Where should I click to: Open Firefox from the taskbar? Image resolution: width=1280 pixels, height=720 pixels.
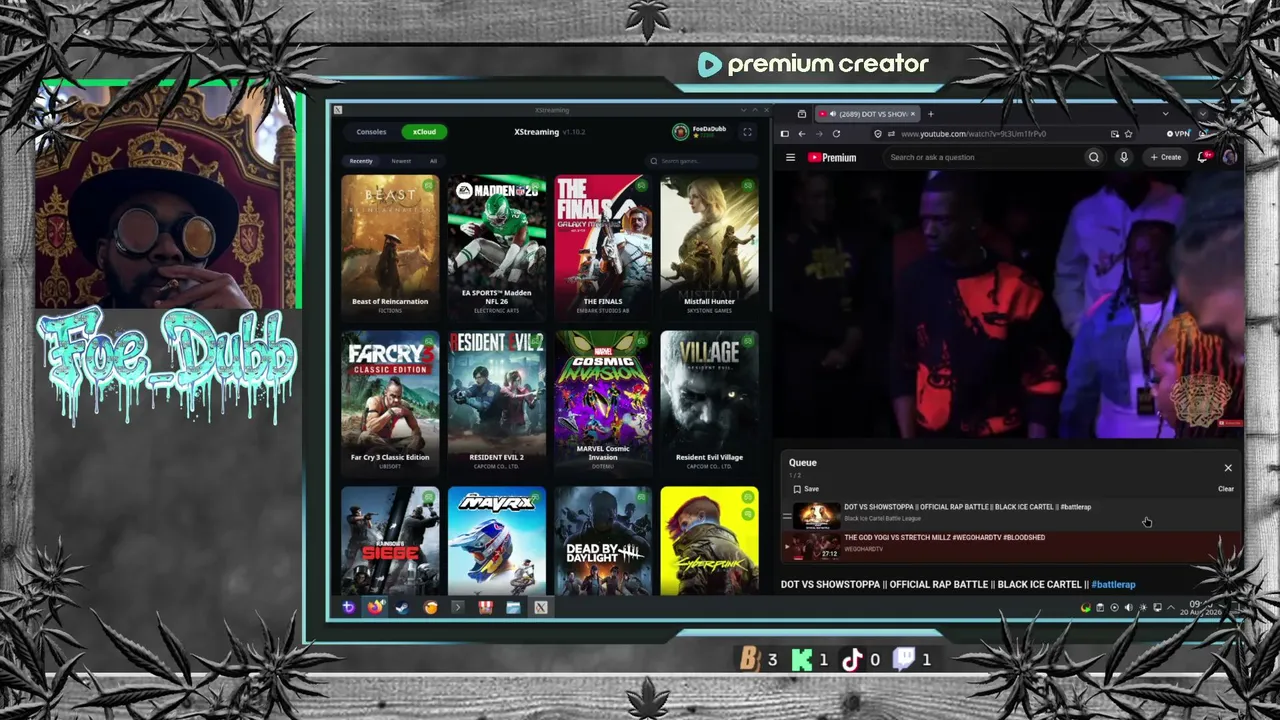point(375,607)
